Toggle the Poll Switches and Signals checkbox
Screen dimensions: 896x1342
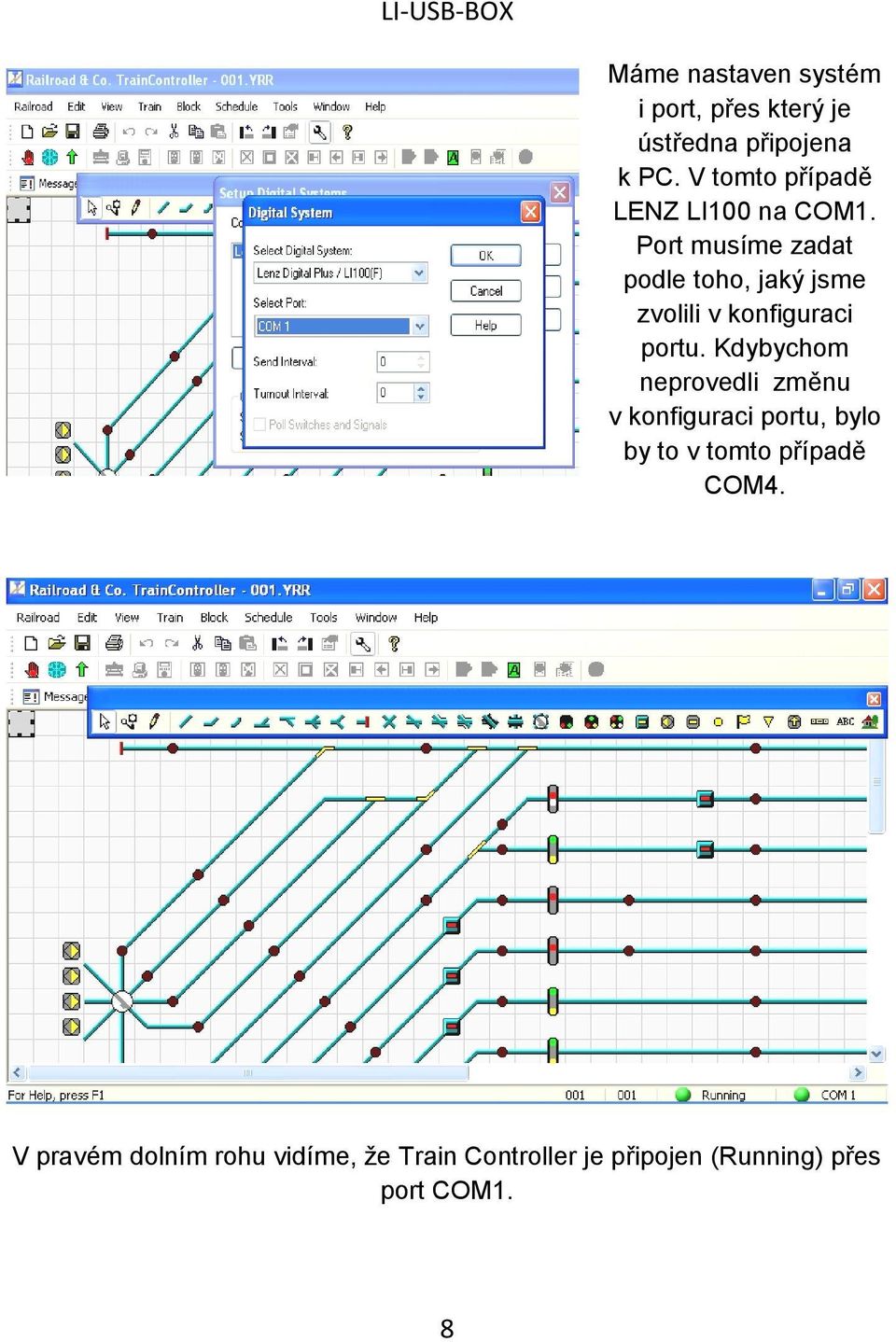pos(260,425)
